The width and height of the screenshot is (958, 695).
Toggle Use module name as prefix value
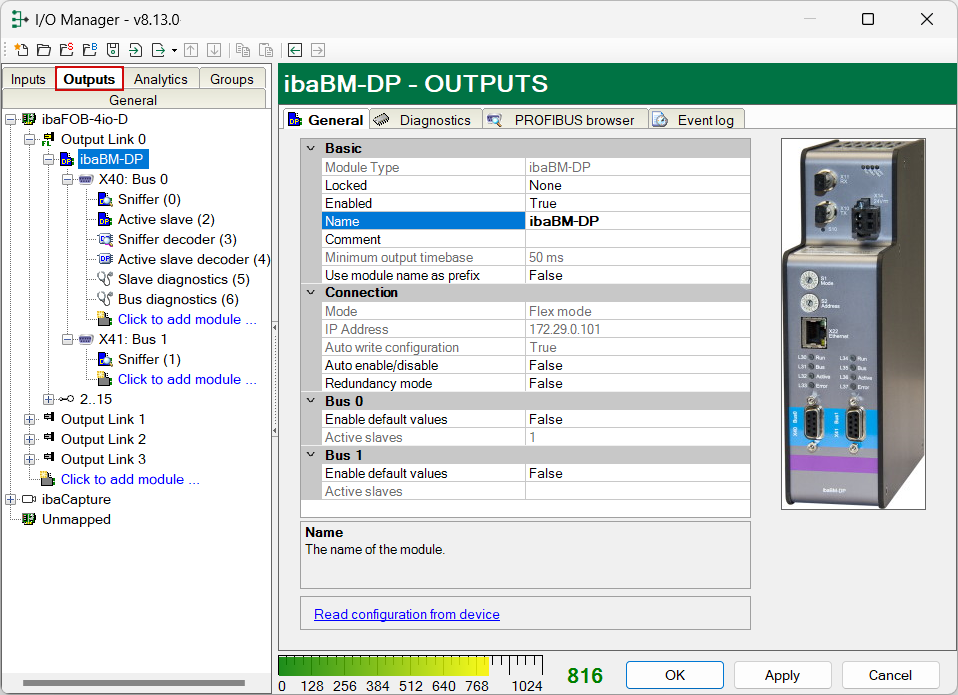point(638,275)
